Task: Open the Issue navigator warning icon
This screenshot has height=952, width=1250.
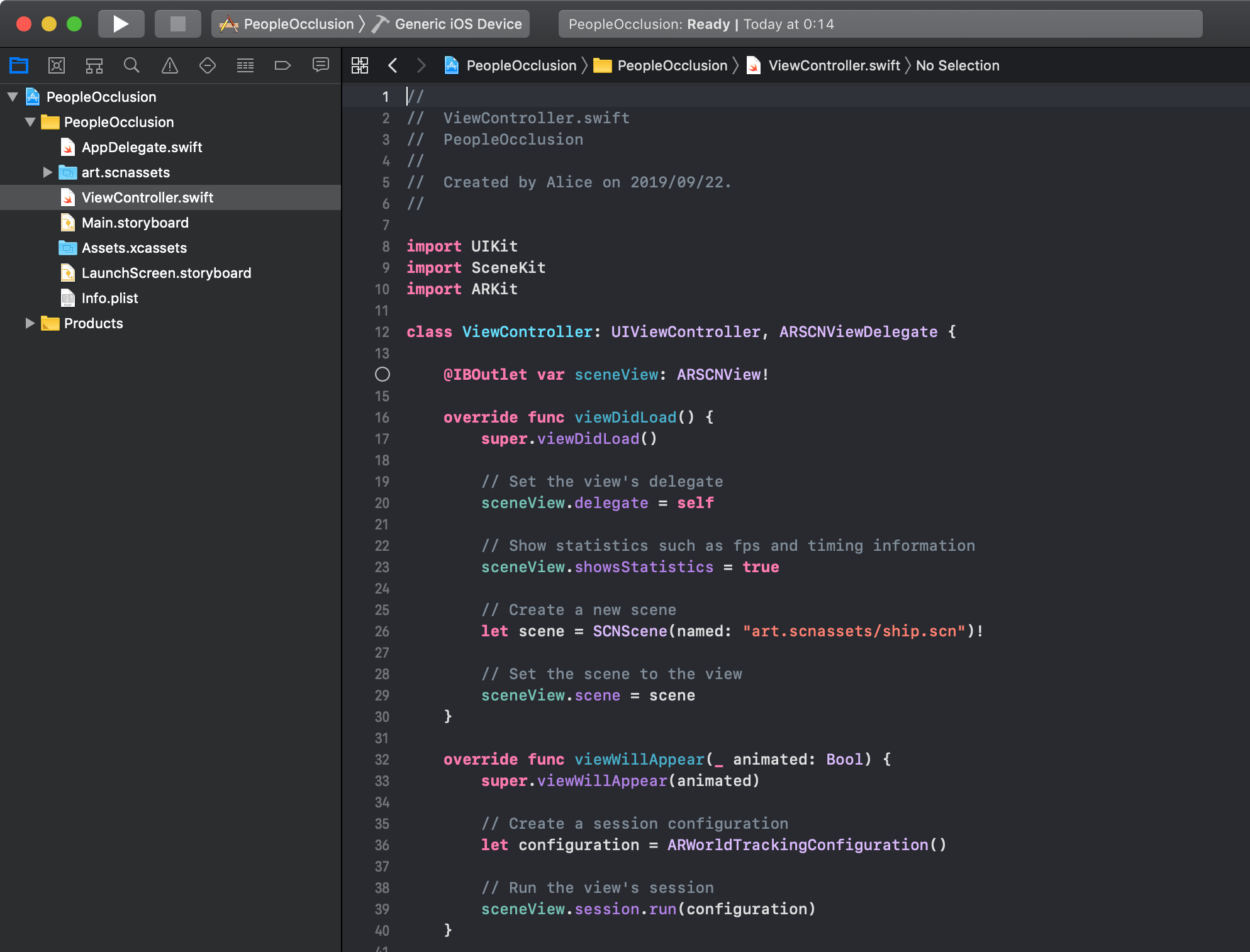Action: coord(170,65)
